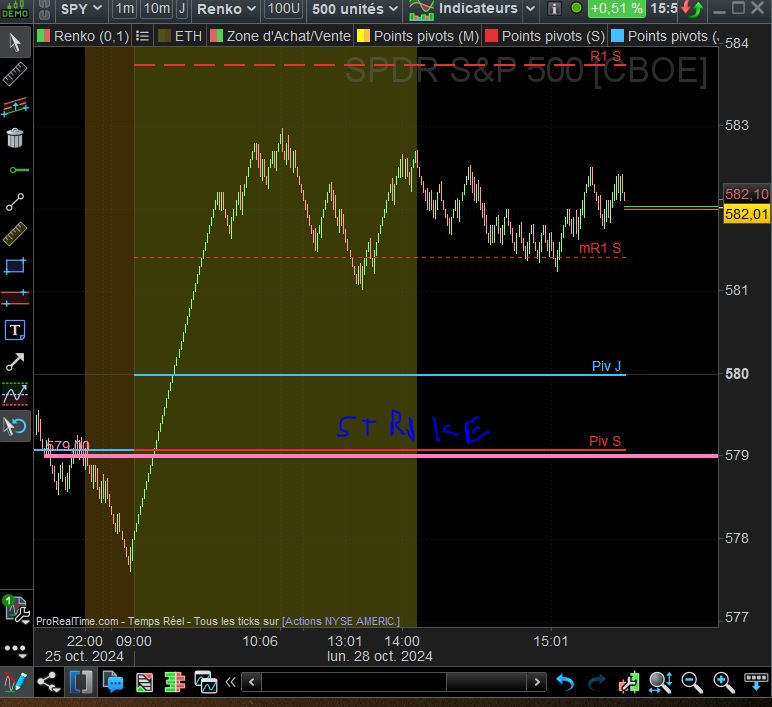This screenshot has width=772, height=707.
Task: Click the blue Points pivots swatch
Action: point(617,36)
